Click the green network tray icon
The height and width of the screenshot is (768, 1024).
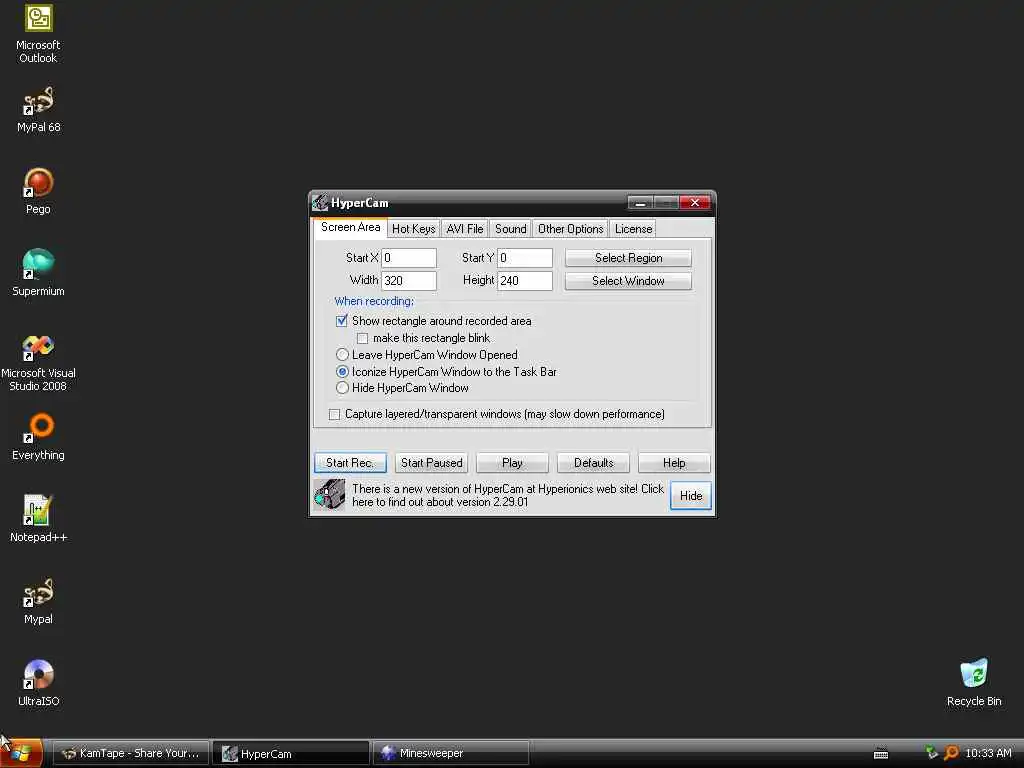pyautogui.click(x=931, y=753)
